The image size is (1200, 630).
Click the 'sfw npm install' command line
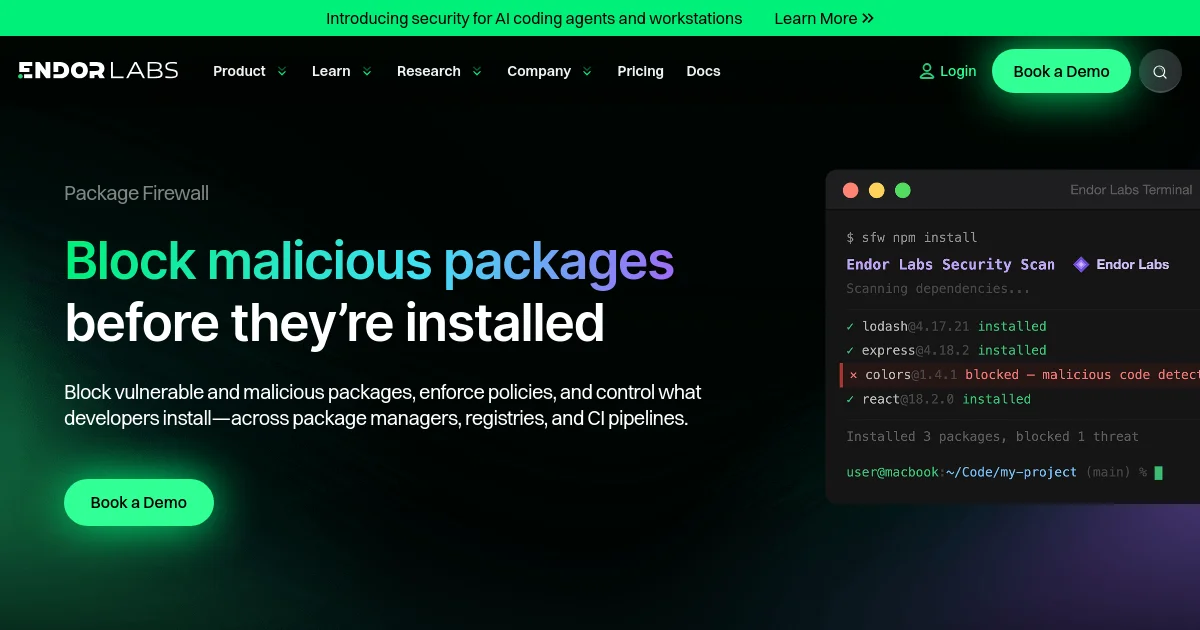coord(912,238)
